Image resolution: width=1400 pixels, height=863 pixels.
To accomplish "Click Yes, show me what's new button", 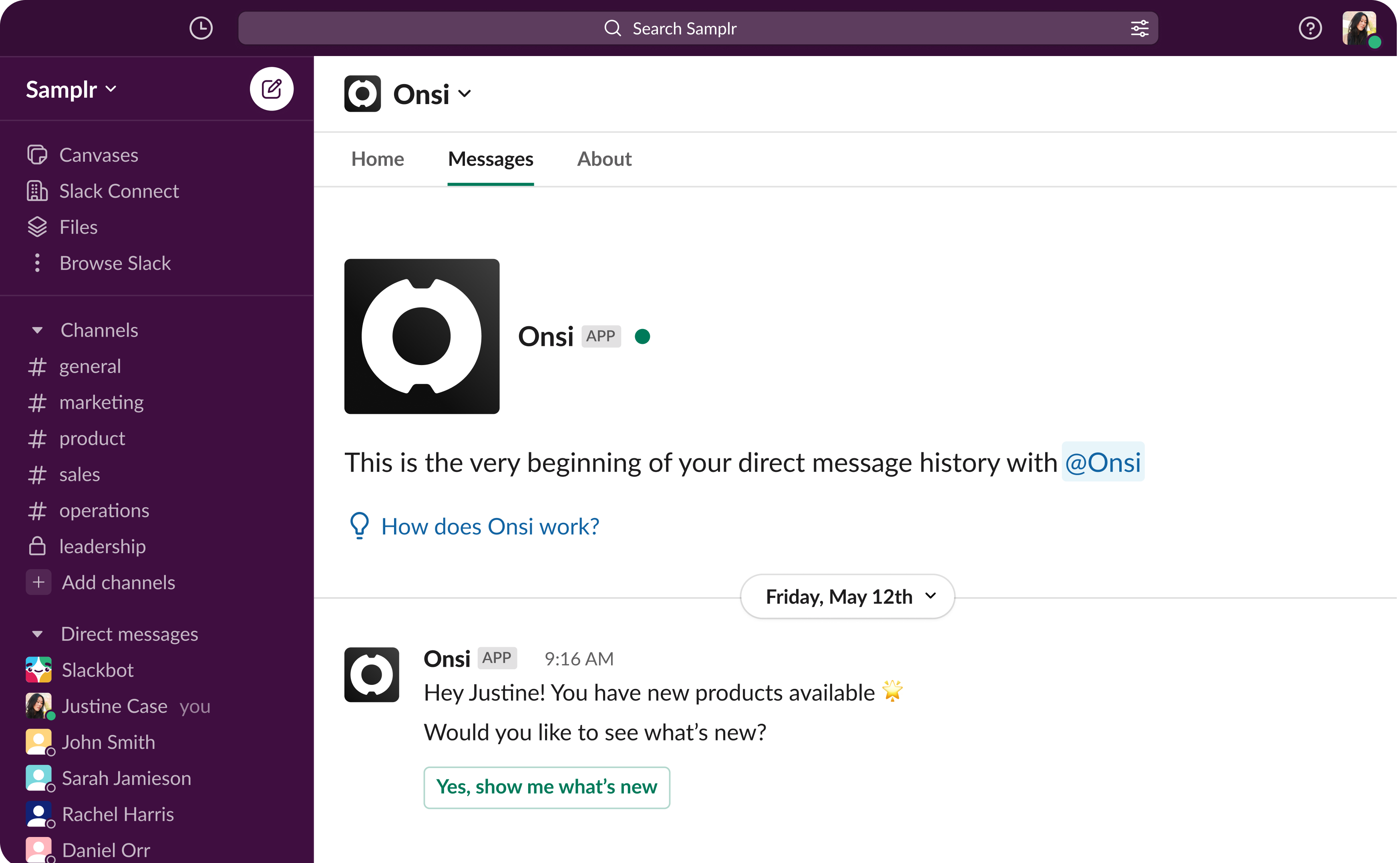I will [546, 787].
